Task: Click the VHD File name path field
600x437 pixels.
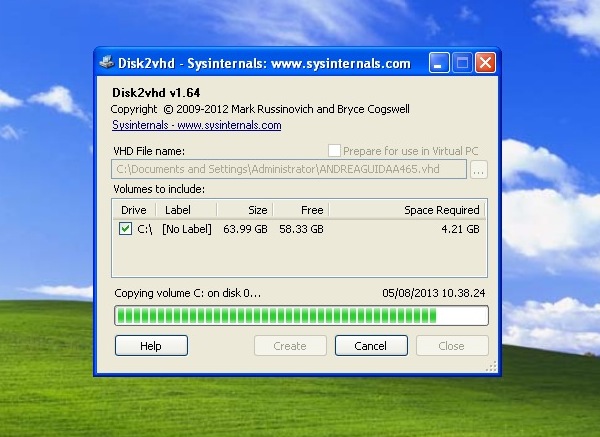Action: 289,169
